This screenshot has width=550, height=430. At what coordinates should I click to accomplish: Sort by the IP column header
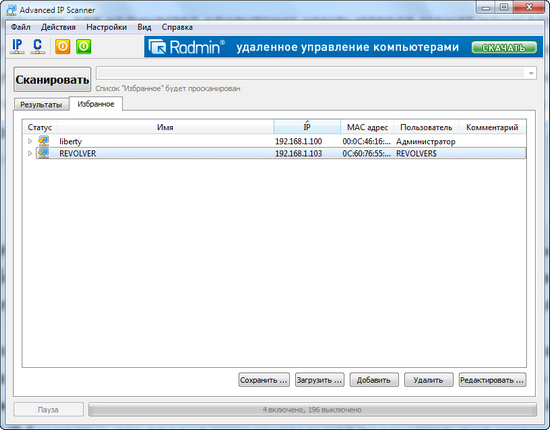click(x=307, y=127)
